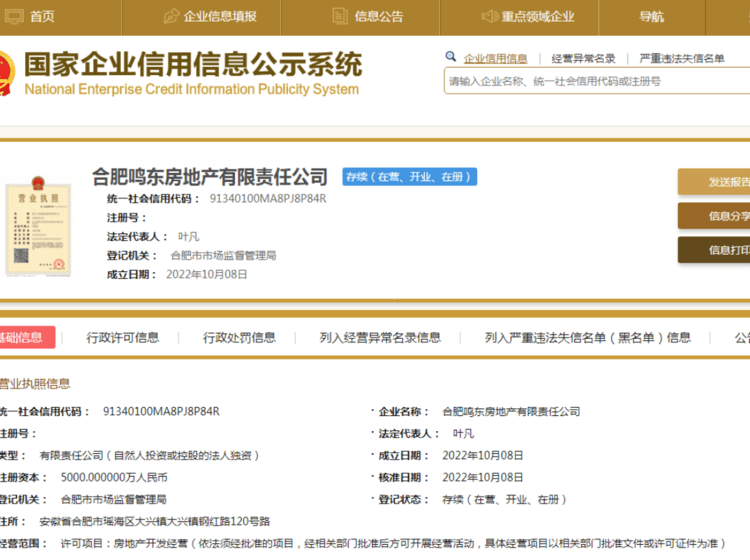The width and height of the screenshot is (750, 560).
Task: Open the 导航 menu item
Action: (x=651, y=17)
